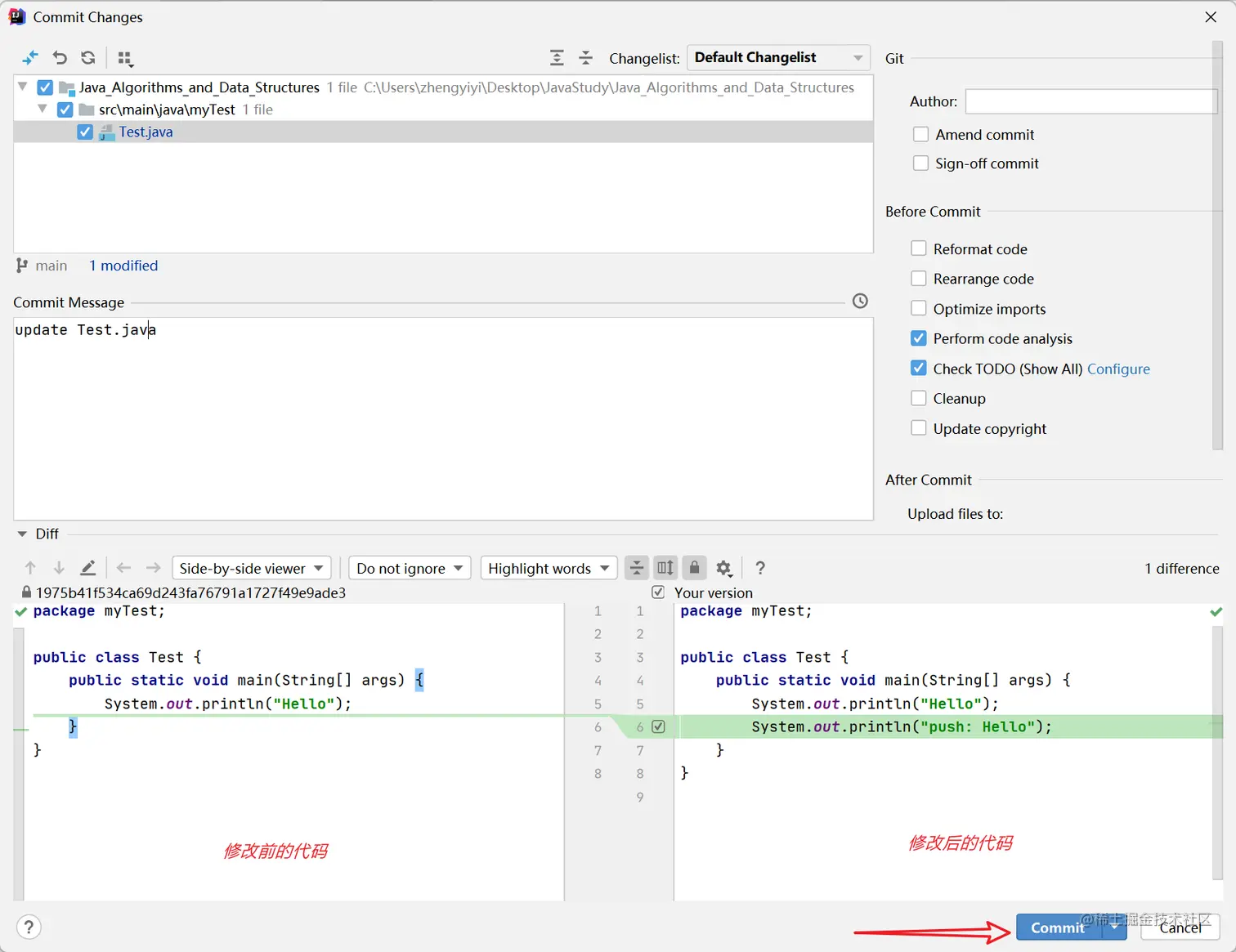The width and height of the screenshot is (1236, 952).
Task: Click the green checkmark at the right diff edge
Action: click(1216, 611)
